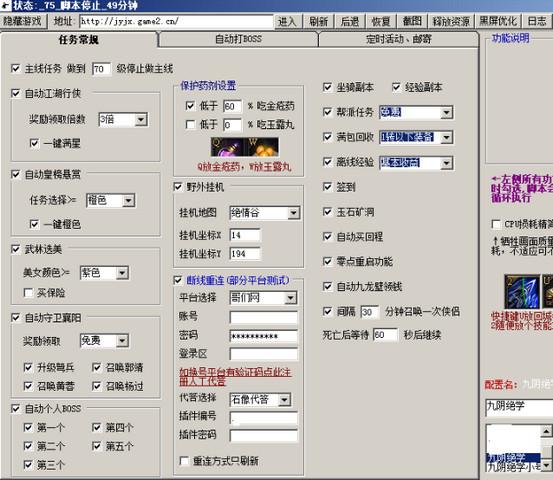This screenshot has height=480, width=553.
Task: Click the 黑屏优化 button
Action: click(498, 21)
